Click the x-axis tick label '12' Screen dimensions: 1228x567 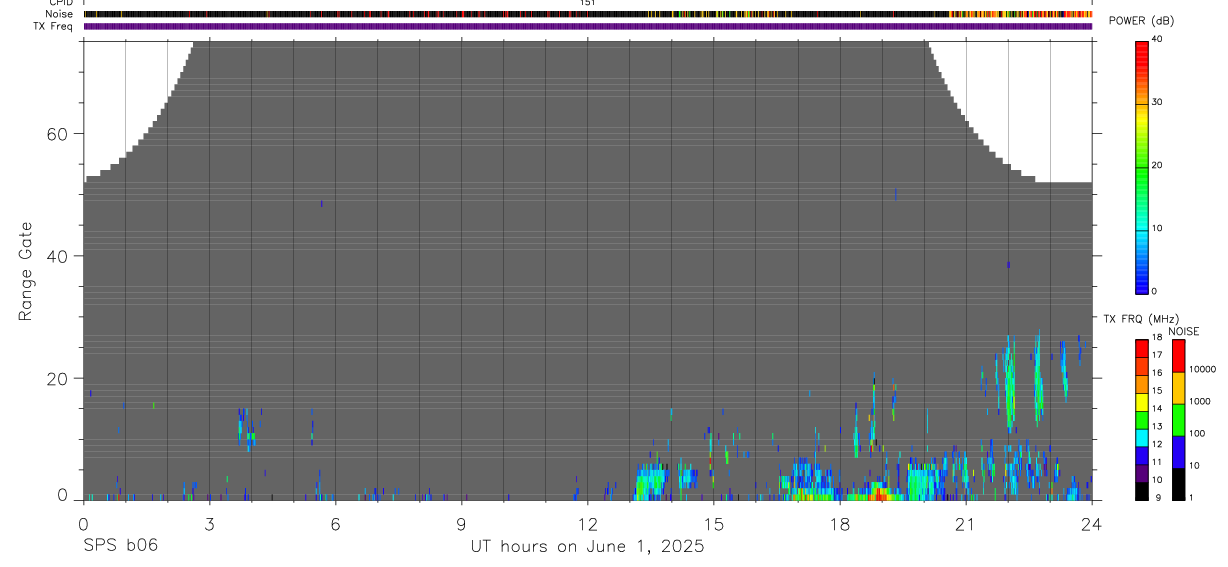point(588,524)
